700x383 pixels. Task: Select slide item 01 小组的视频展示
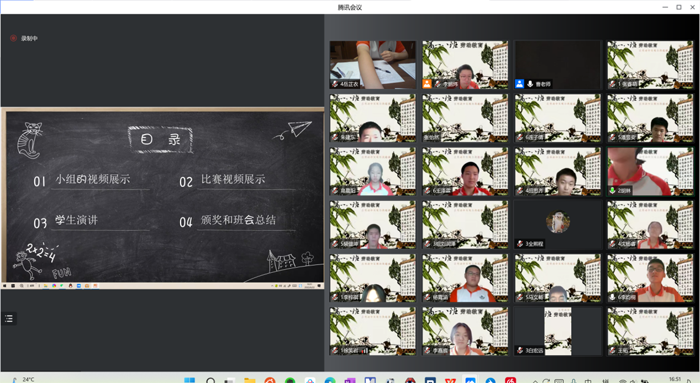pos(82,180)
